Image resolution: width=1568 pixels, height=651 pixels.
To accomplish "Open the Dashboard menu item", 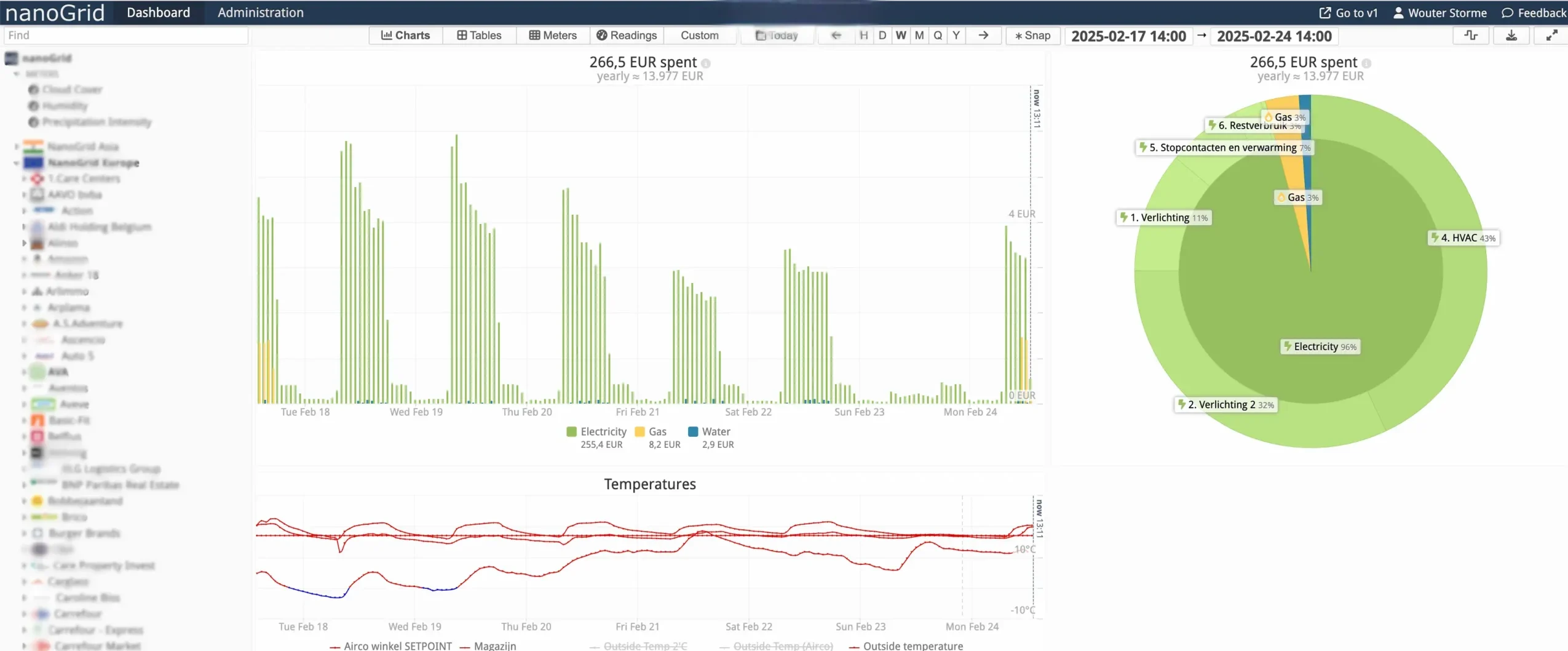I will coord(158,12).
